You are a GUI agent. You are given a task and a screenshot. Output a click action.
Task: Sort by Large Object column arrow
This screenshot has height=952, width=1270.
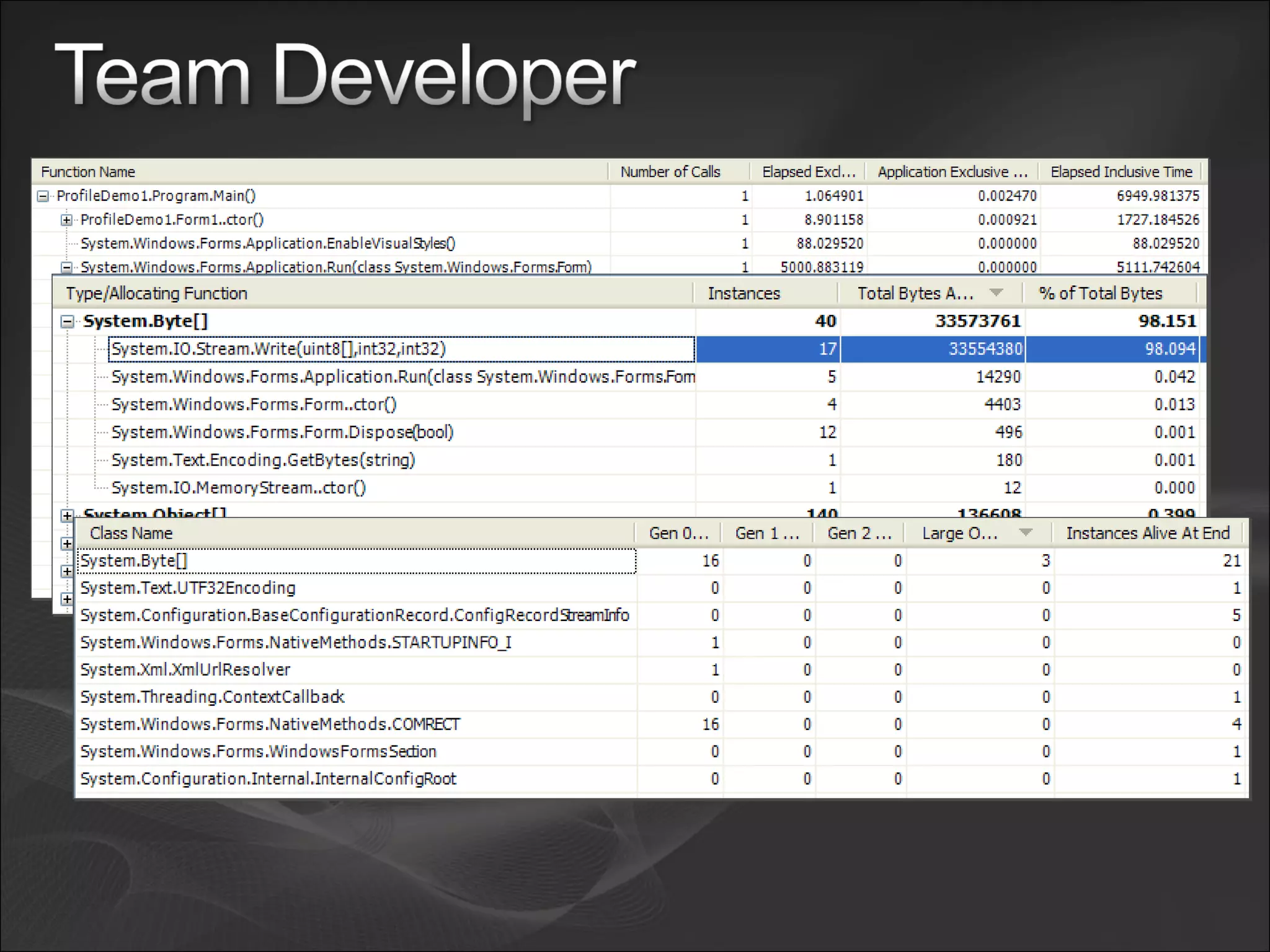1026,532
